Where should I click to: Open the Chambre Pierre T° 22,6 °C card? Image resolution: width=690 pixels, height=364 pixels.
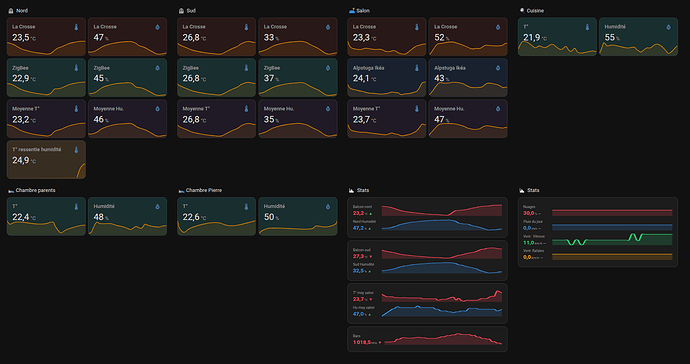coord(217,217)
